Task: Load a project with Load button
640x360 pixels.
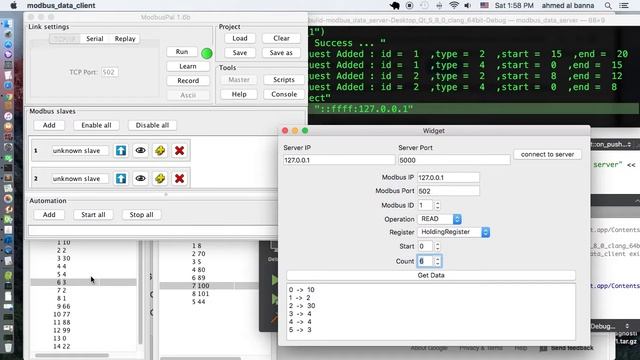Action: pyautogui.click(x=240, y=38)
